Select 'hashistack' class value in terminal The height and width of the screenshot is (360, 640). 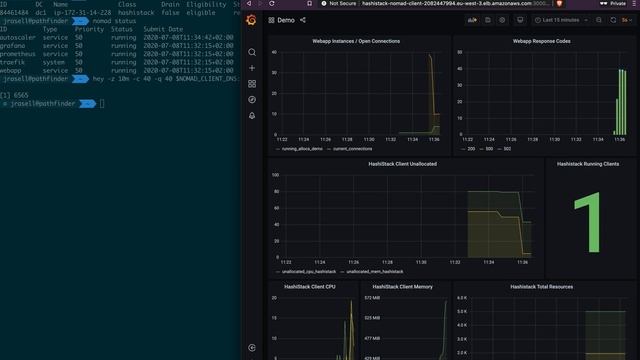[x=136, y=13]
